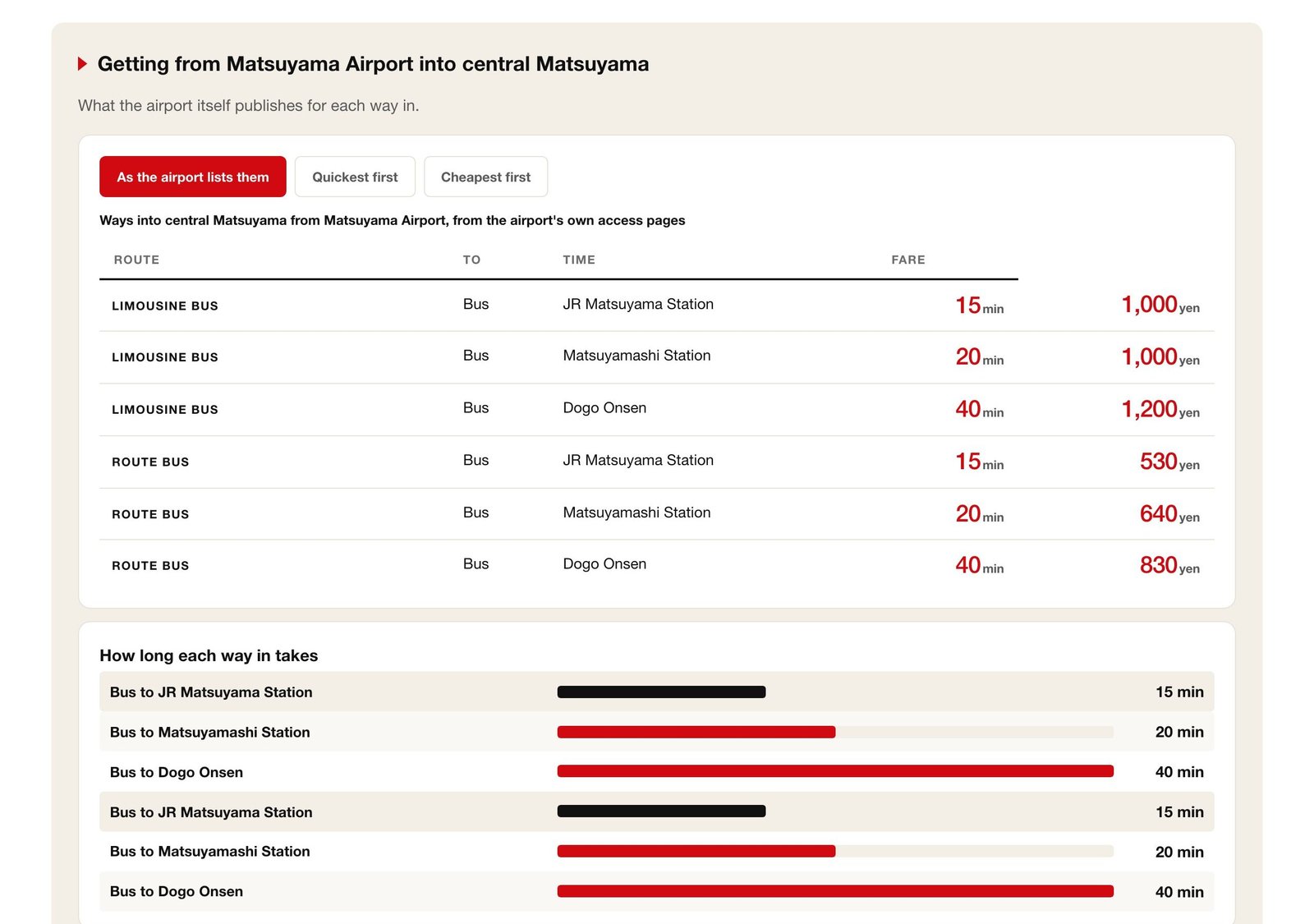Screen dimensions: 1314x924
Task: Click "Dogo Onsen" in the 830 yen row
Action: pyautogui.click(x=604, y=564)
